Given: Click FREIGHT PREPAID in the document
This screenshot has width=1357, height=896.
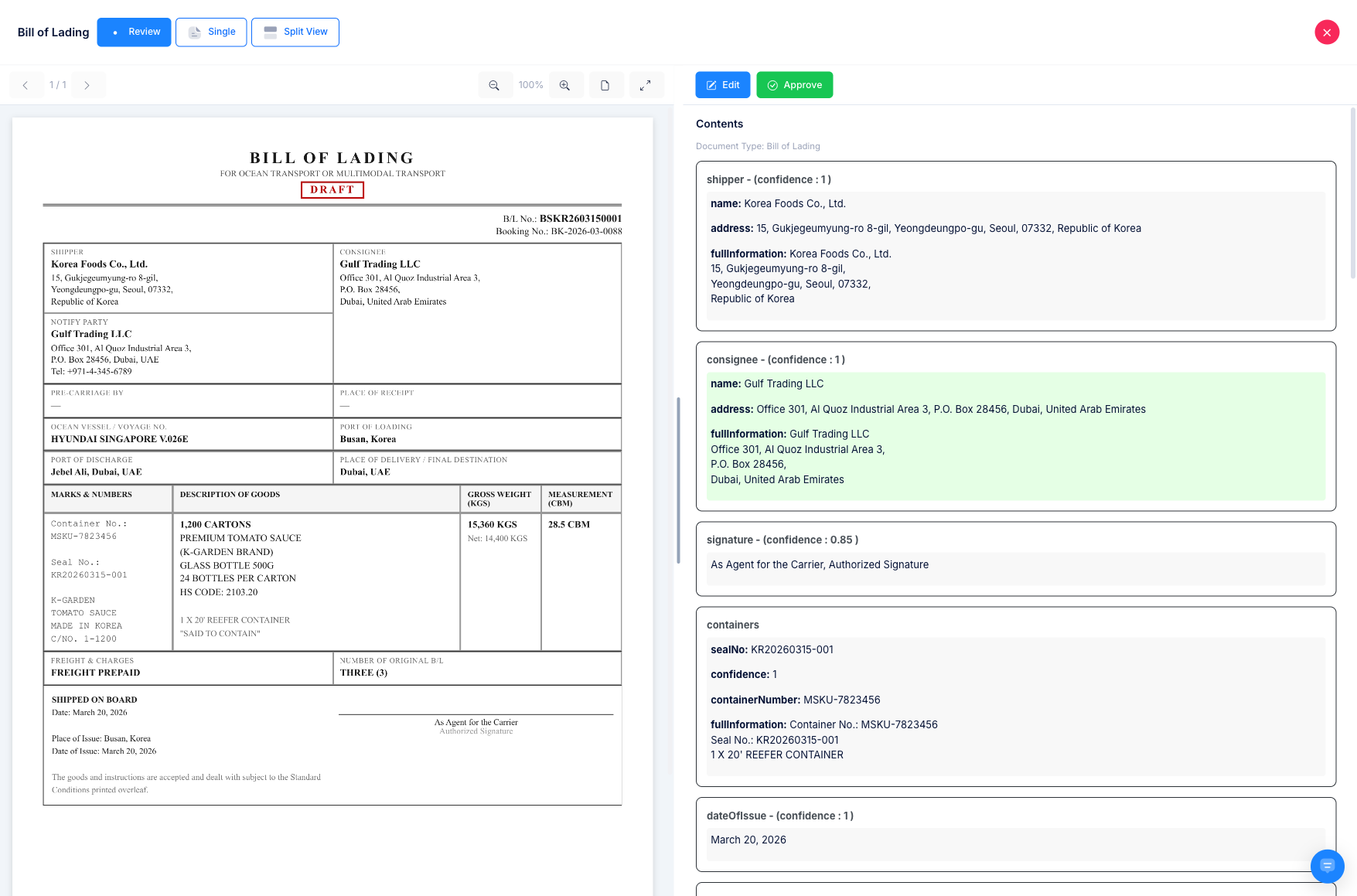Looking at the screenshot, I should [96, 673].
